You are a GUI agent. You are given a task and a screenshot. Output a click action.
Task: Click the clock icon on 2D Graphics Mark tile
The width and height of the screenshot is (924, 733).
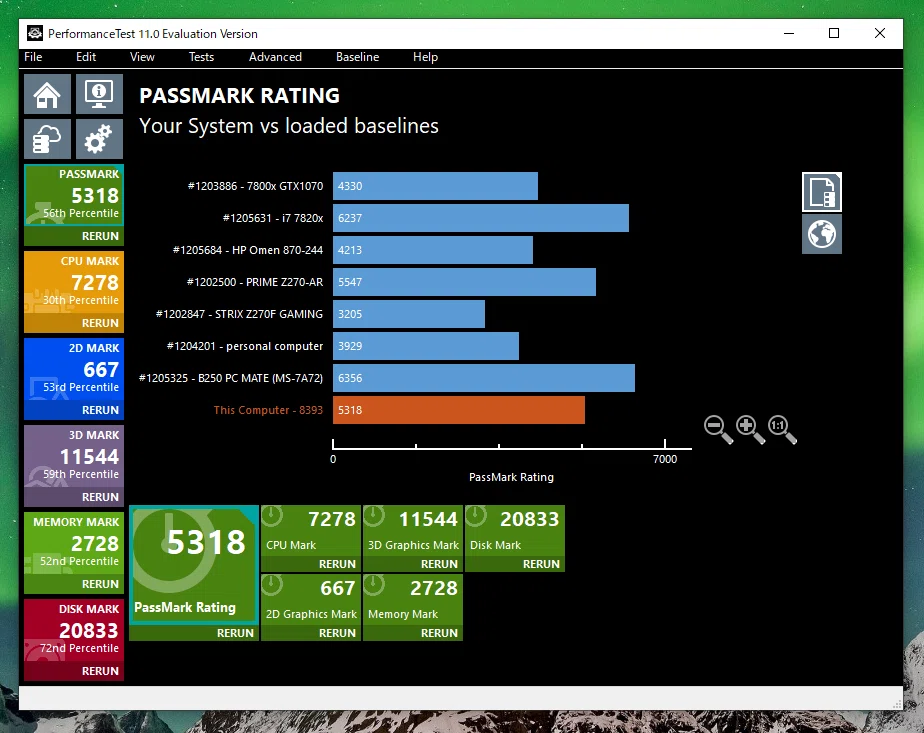tap(272, 585)
